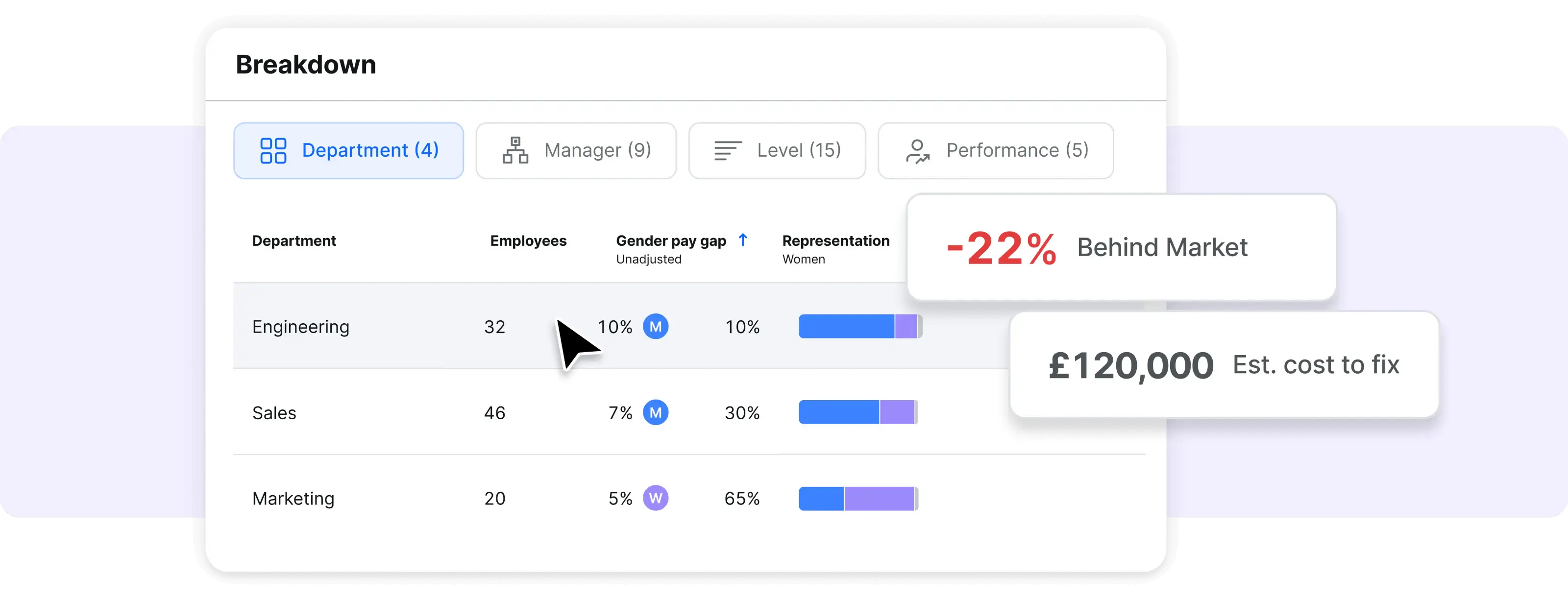This screenshot has width=1568, height=598.
Task: Click the M badge beside Engineering's pay gap
Action: coord(656,327)
